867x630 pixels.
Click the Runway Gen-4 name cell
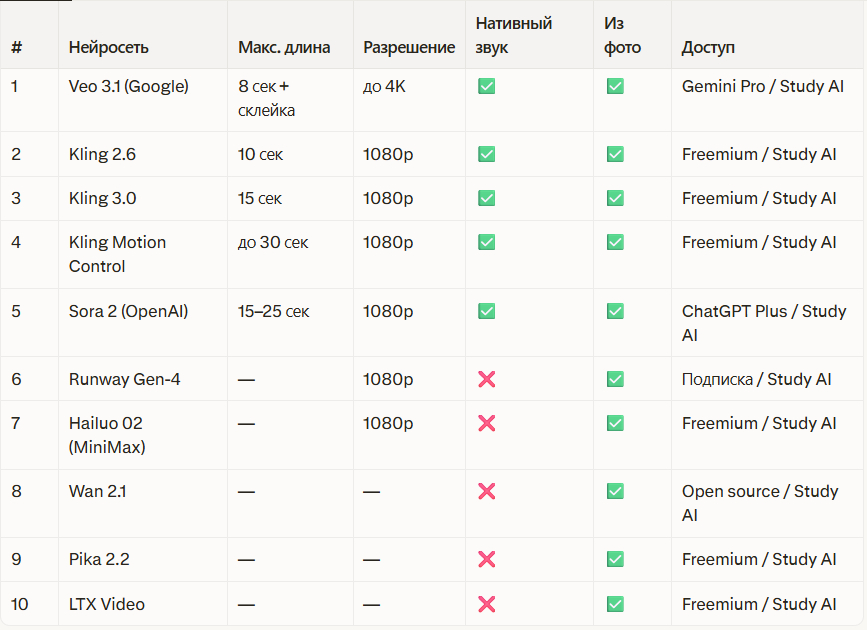point(124,379)
